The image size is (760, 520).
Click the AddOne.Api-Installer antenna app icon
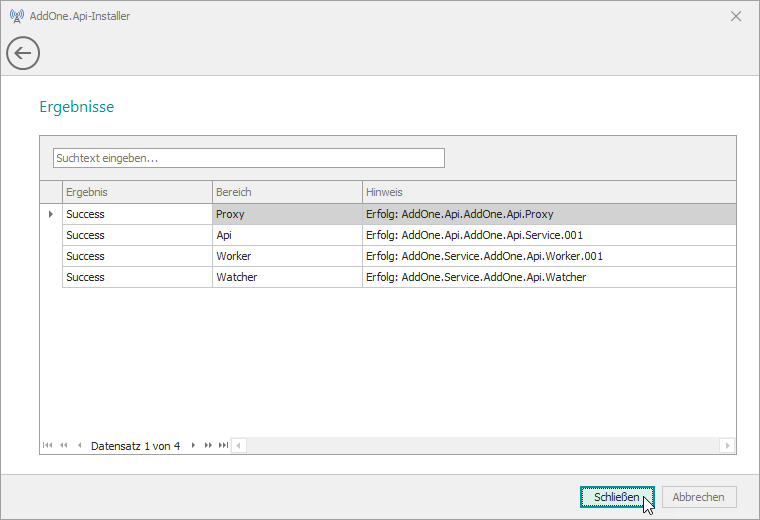(x=16, y=16)
